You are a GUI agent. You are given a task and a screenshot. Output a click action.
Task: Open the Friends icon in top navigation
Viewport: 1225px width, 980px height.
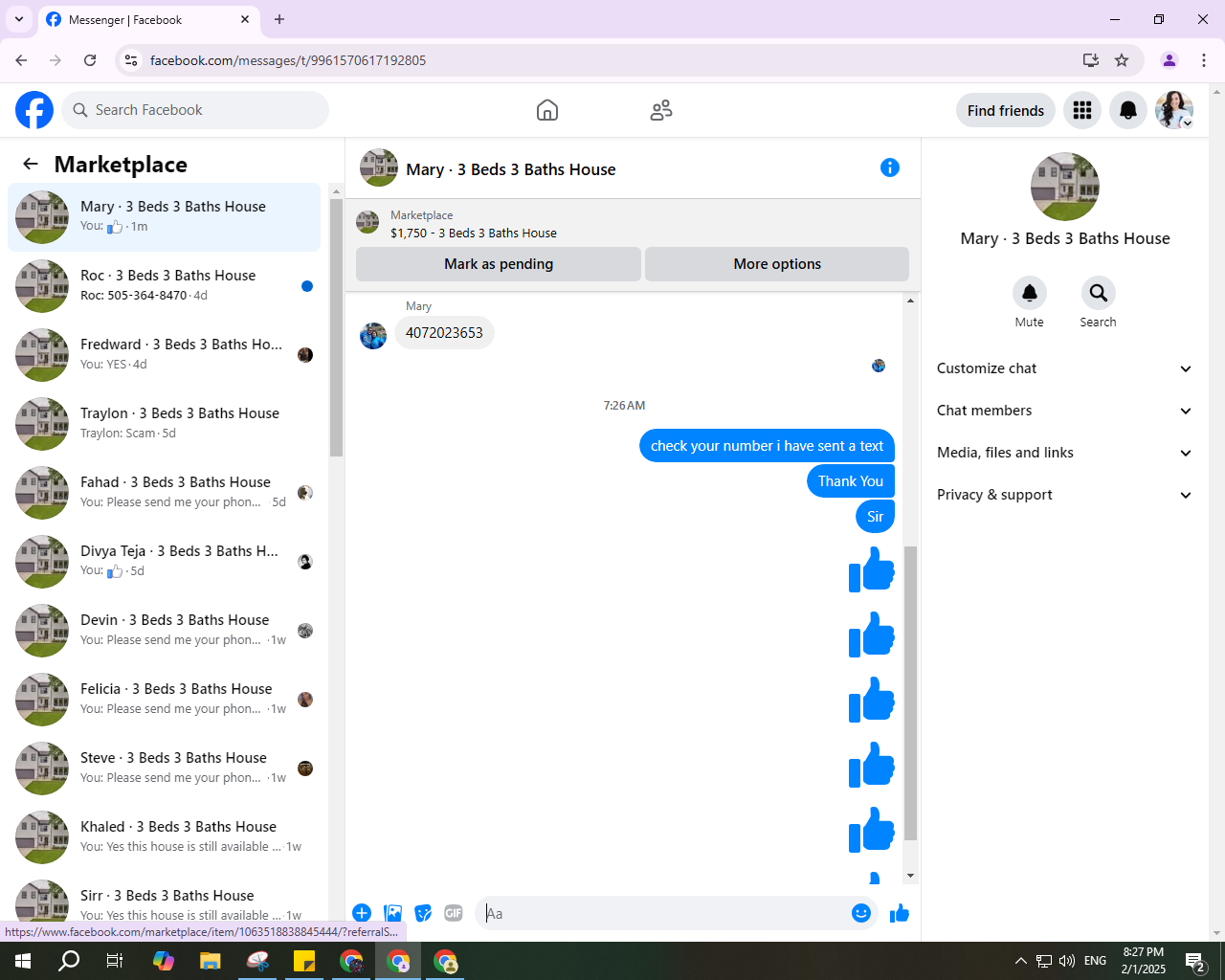pyautogui.click(x=661, y=110)
